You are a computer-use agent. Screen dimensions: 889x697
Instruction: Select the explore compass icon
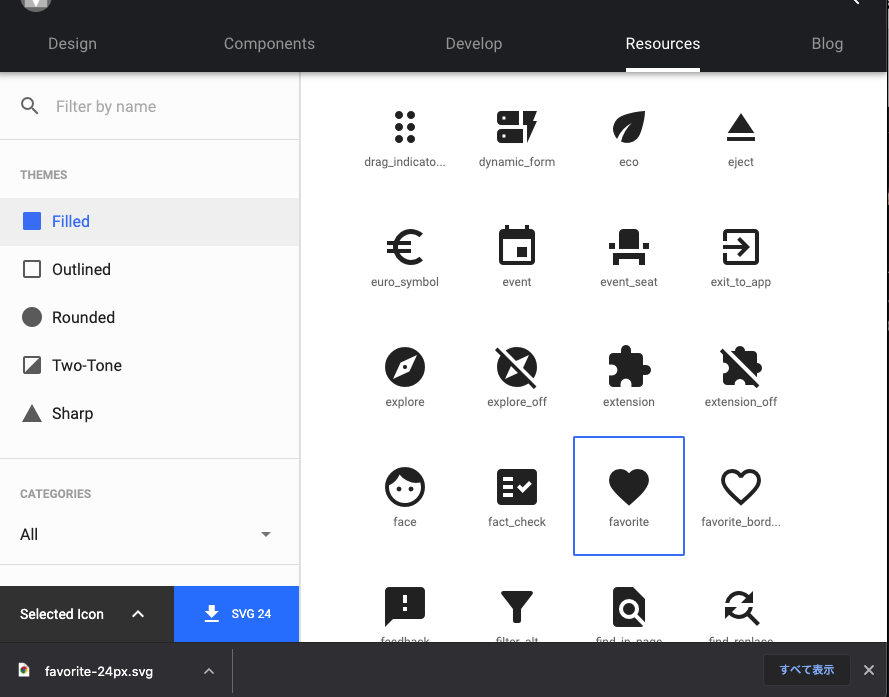405,367
